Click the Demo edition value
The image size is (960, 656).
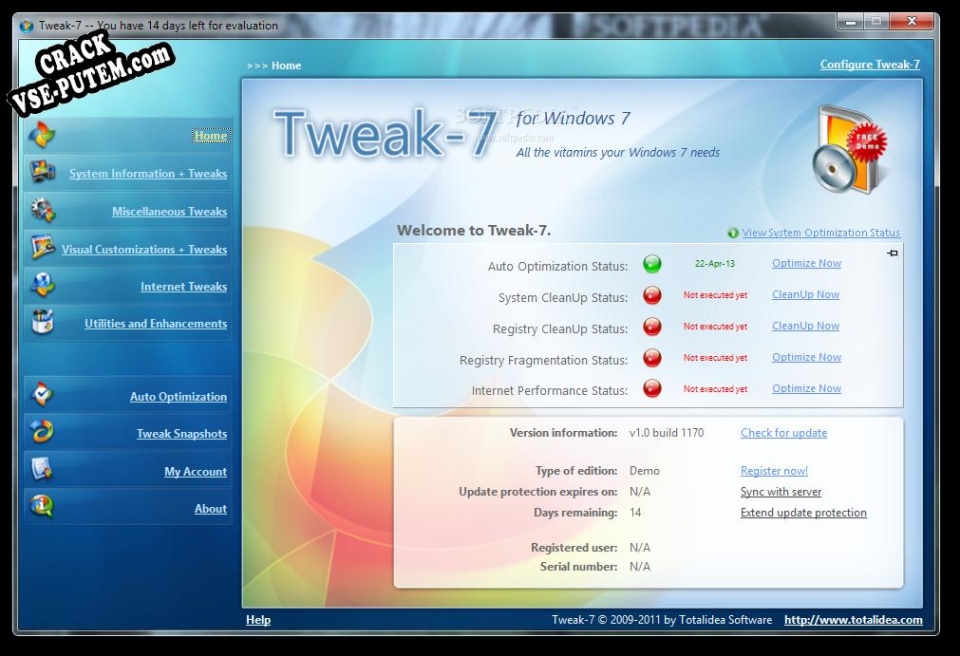point(645,471)
